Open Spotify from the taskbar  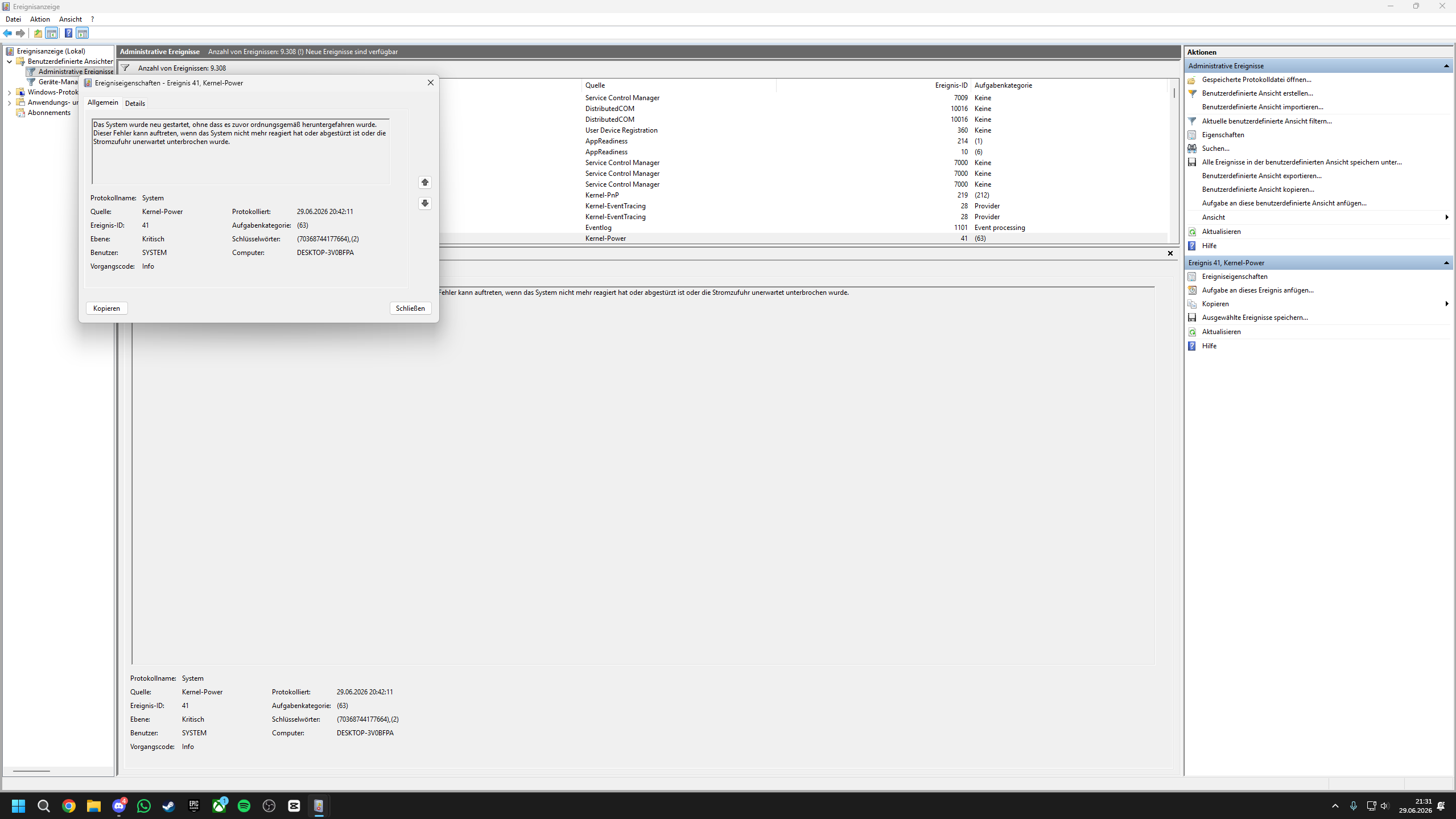click(x=244, y=805)
